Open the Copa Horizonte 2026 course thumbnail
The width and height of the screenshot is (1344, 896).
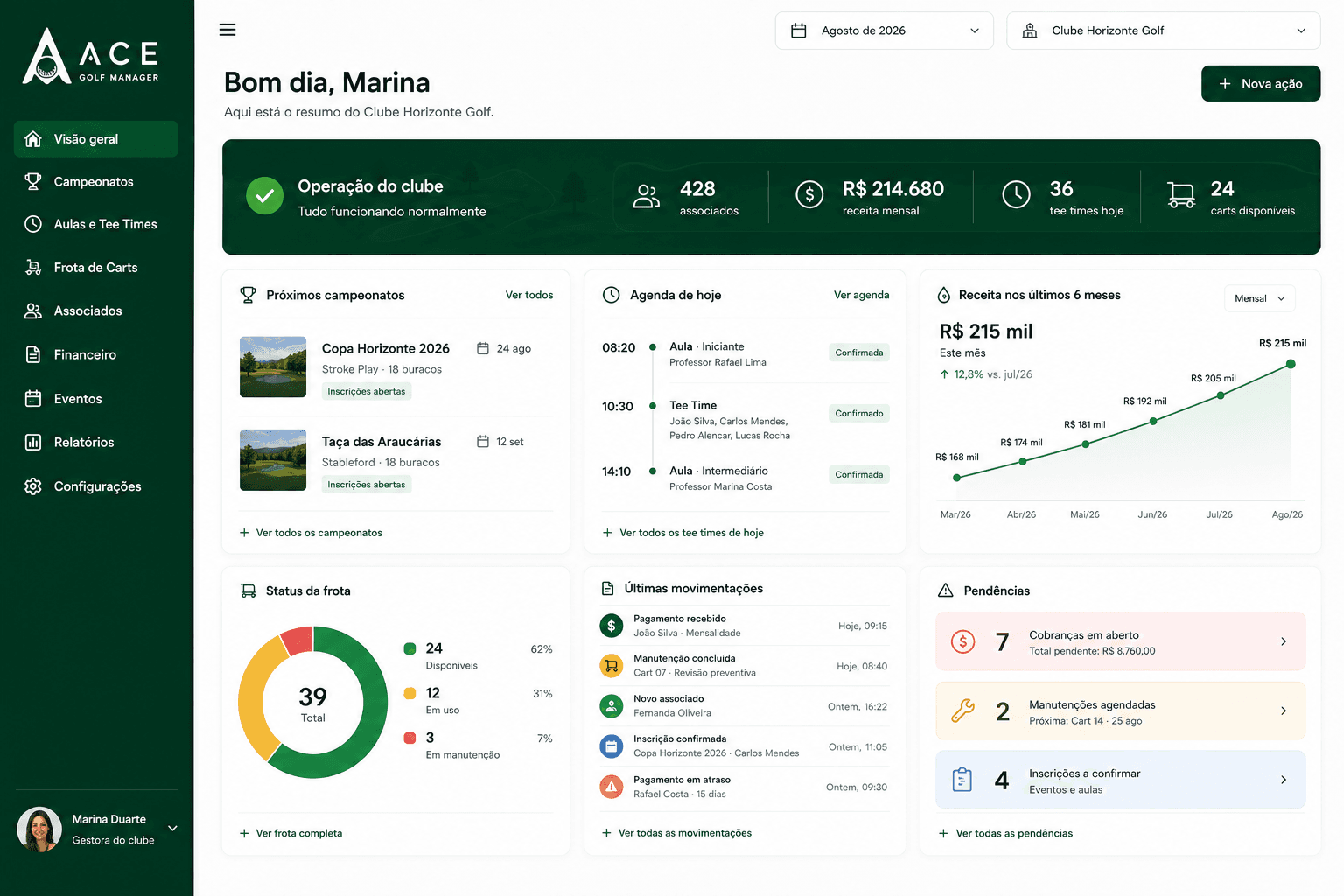(x=273, y=367)
